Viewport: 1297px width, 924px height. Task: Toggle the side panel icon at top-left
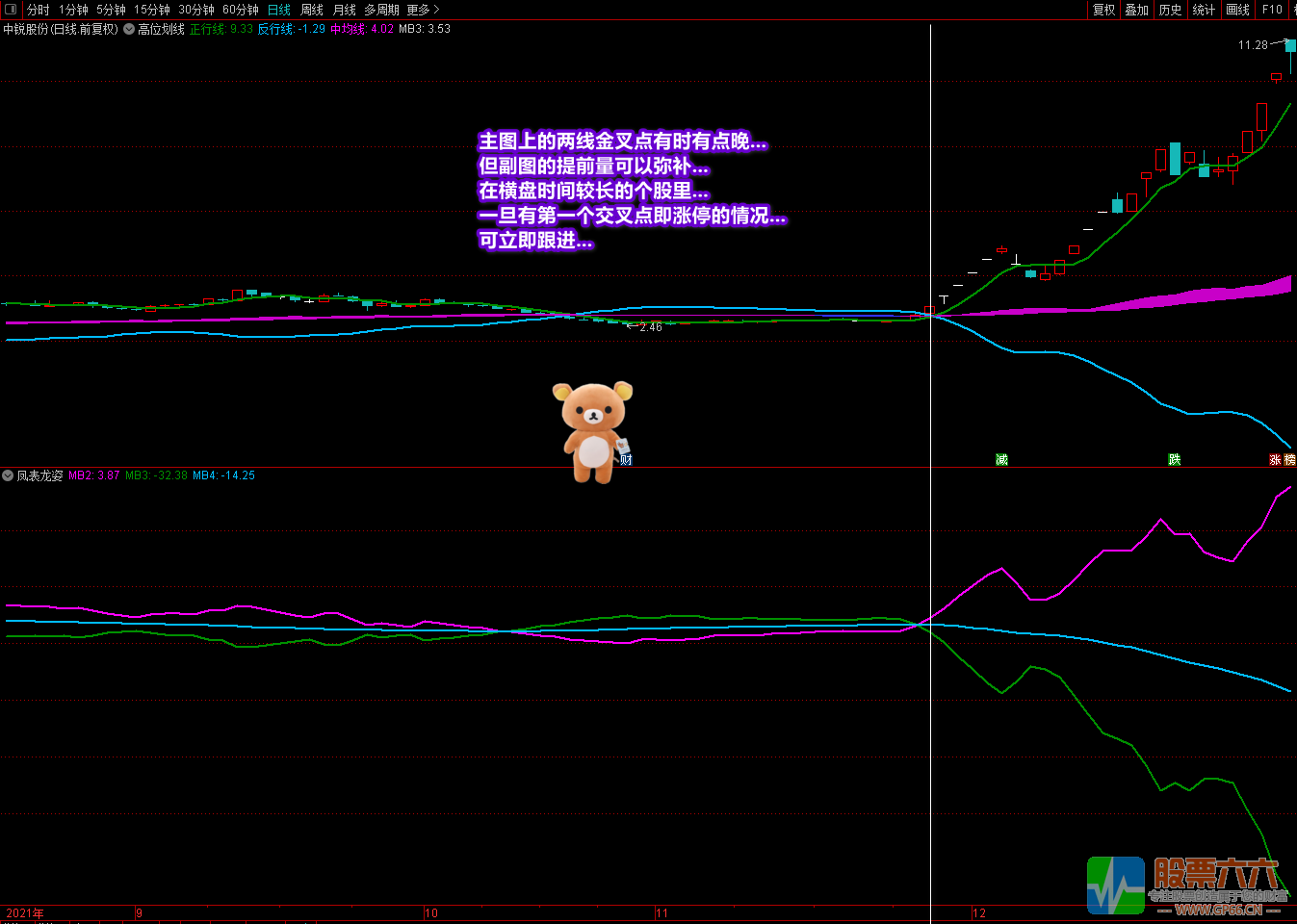[11, 10]
